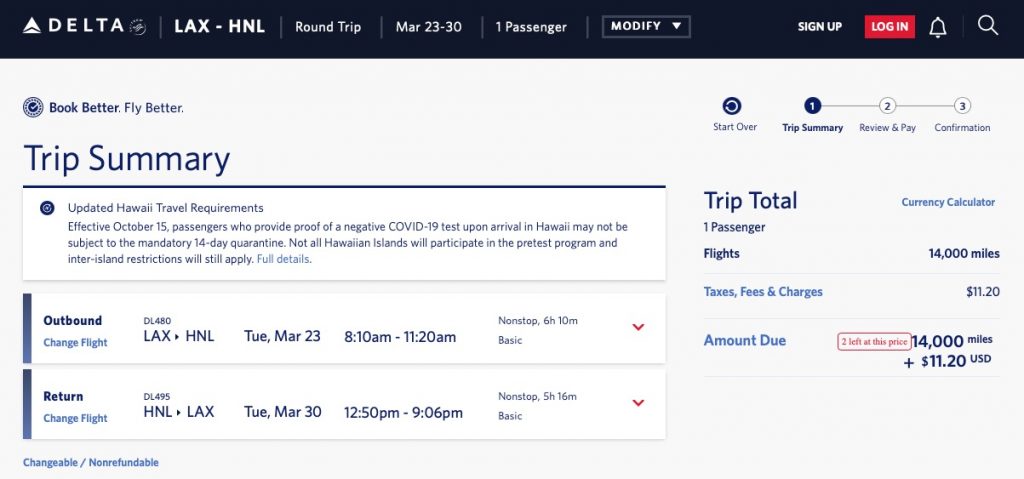Click Changeable / Nonrefundable link
This screenshot has height=479, width=1024.
coord(91,463)
